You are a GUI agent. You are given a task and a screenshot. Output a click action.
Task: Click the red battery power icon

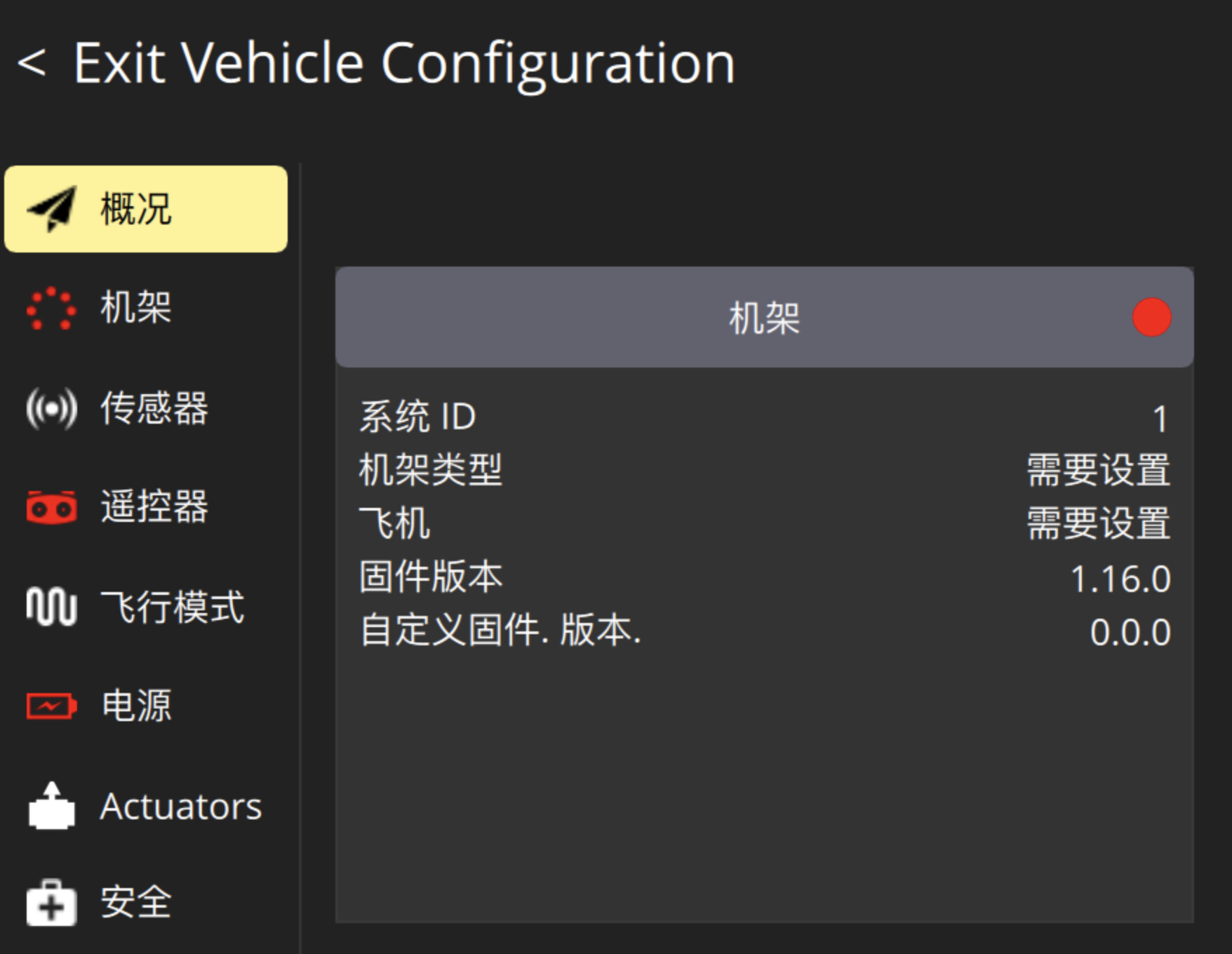[51, 706]
